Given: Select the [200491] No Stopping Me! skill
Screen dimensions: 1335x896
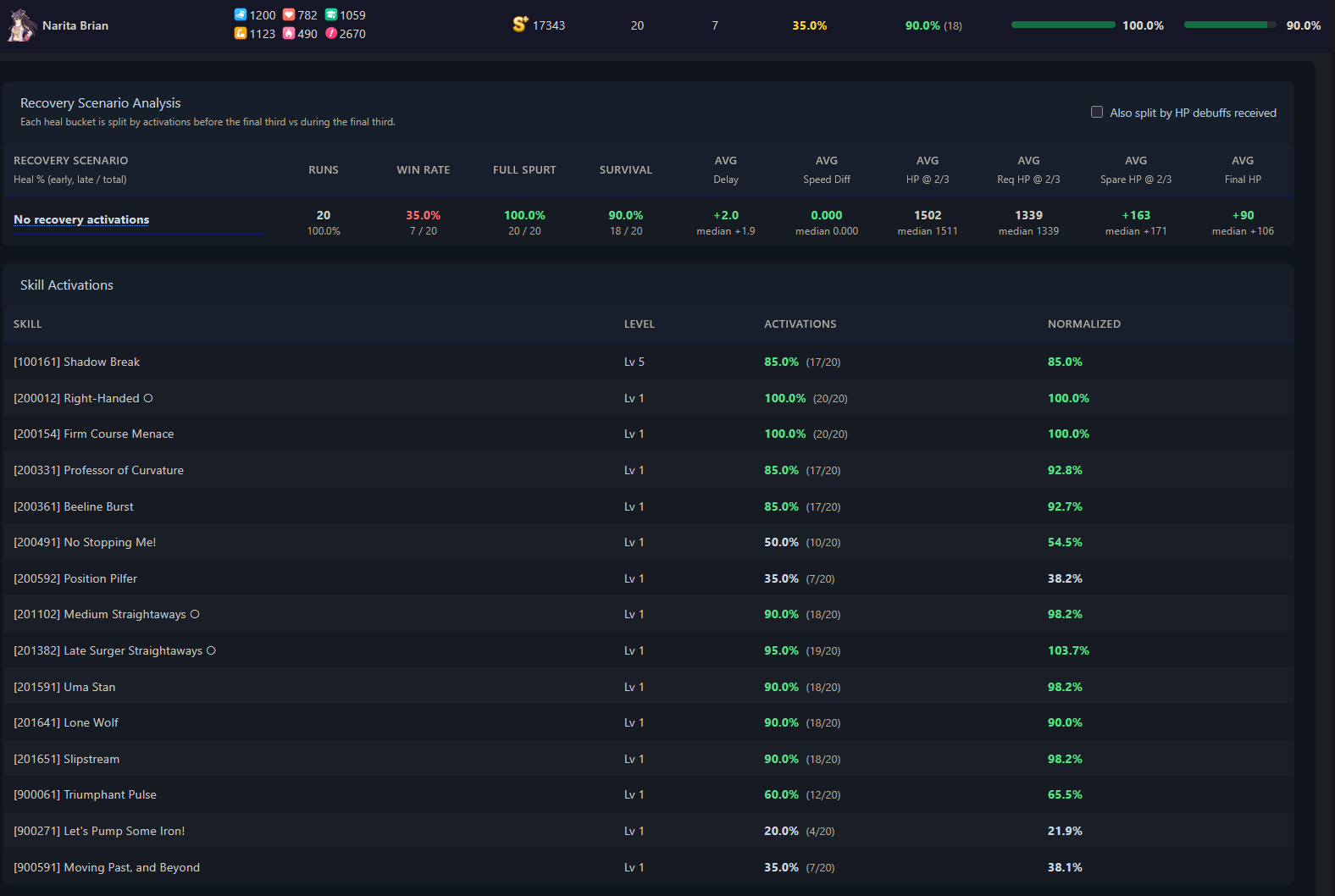Looking at the screenshot, I should click(648, 542).
